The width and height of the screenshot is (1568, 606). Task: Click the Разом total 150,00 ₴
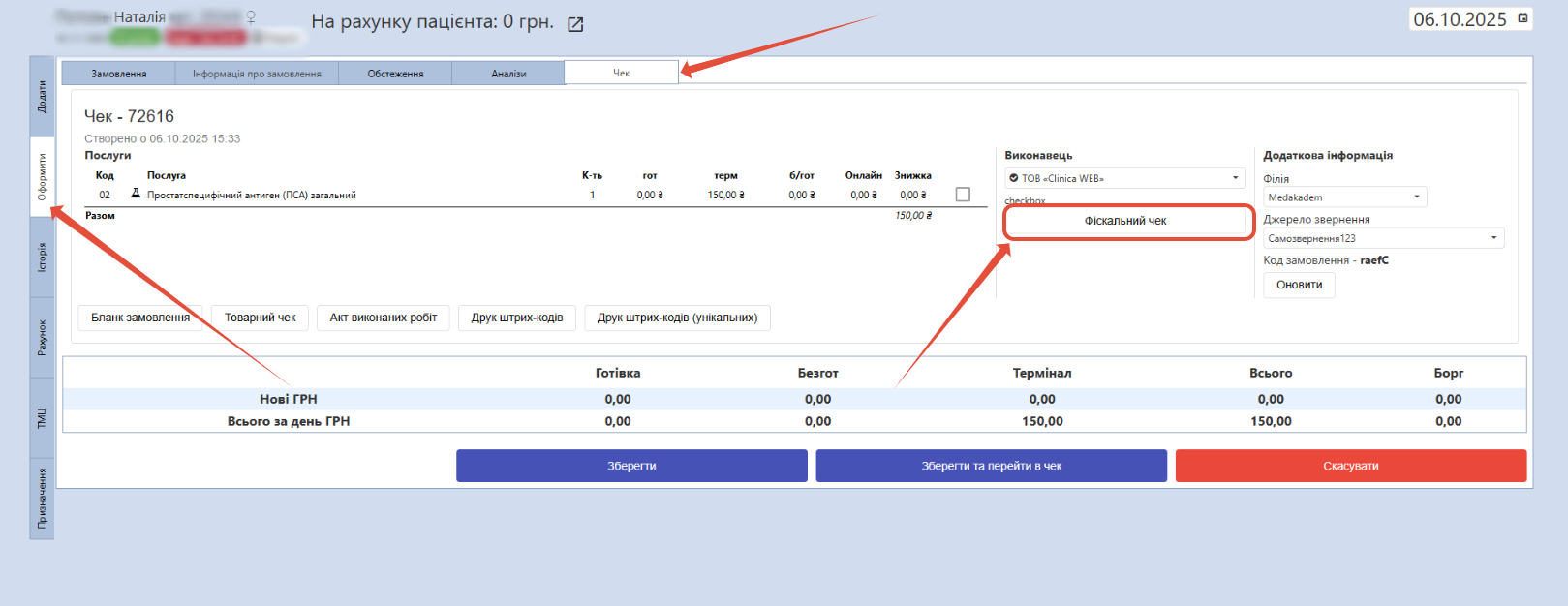(x=913, y=215)
